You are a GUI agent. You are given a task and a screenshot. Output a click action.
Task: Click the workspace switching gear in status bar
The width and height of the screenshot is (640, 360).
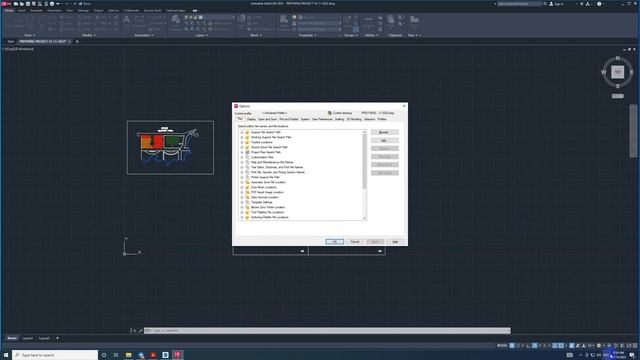click(598, 346)
